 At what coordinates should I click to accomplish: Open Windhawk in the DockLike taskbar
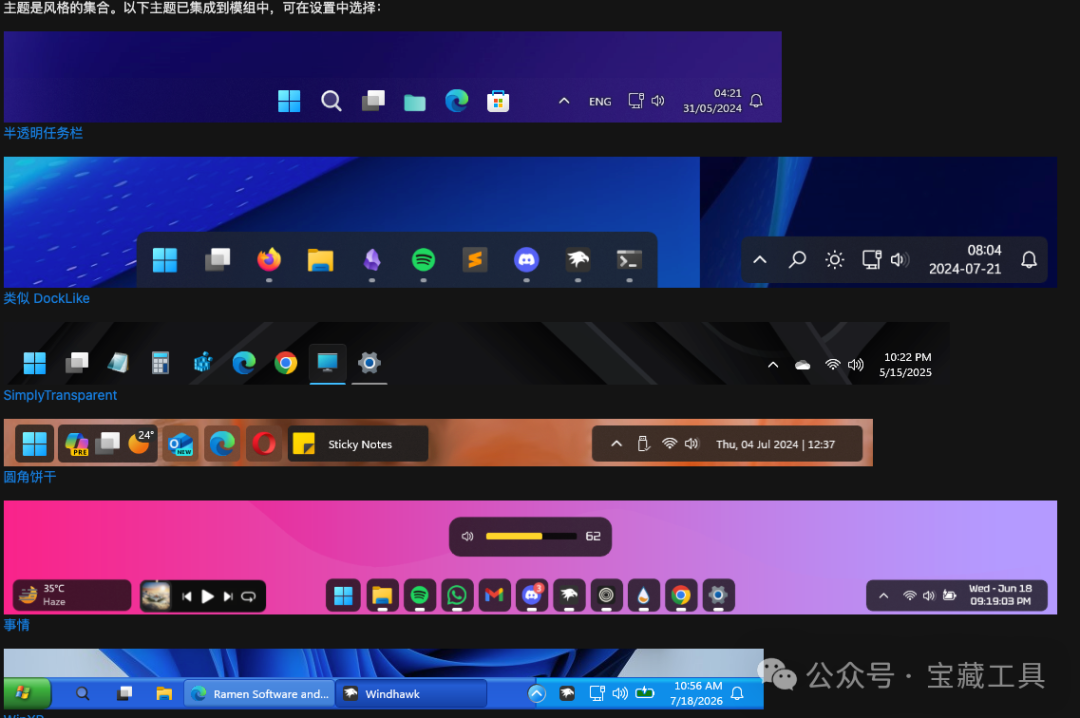pos(578,260)
